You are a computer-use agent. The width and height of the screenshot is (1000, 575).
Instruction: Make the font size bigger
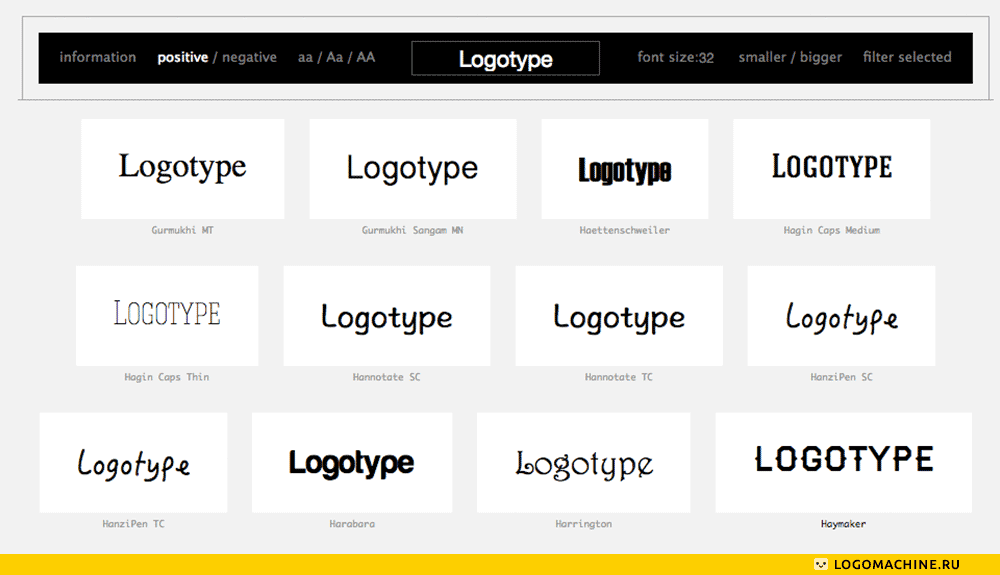(x=821, y=57)
